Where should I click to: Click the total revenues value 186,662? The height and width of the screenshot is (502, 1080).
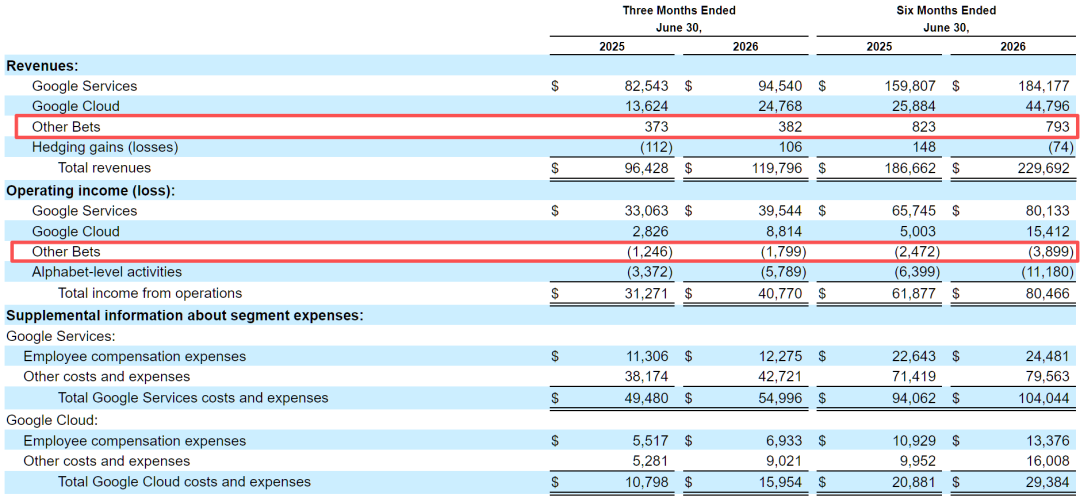coord(909,167)
